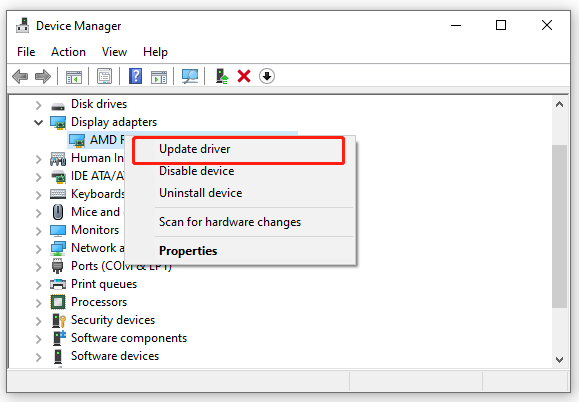Image resolution: width=579 pixels, height=402 pixels.
Task: Open the Help menu
Action: [x=155, y=52]
